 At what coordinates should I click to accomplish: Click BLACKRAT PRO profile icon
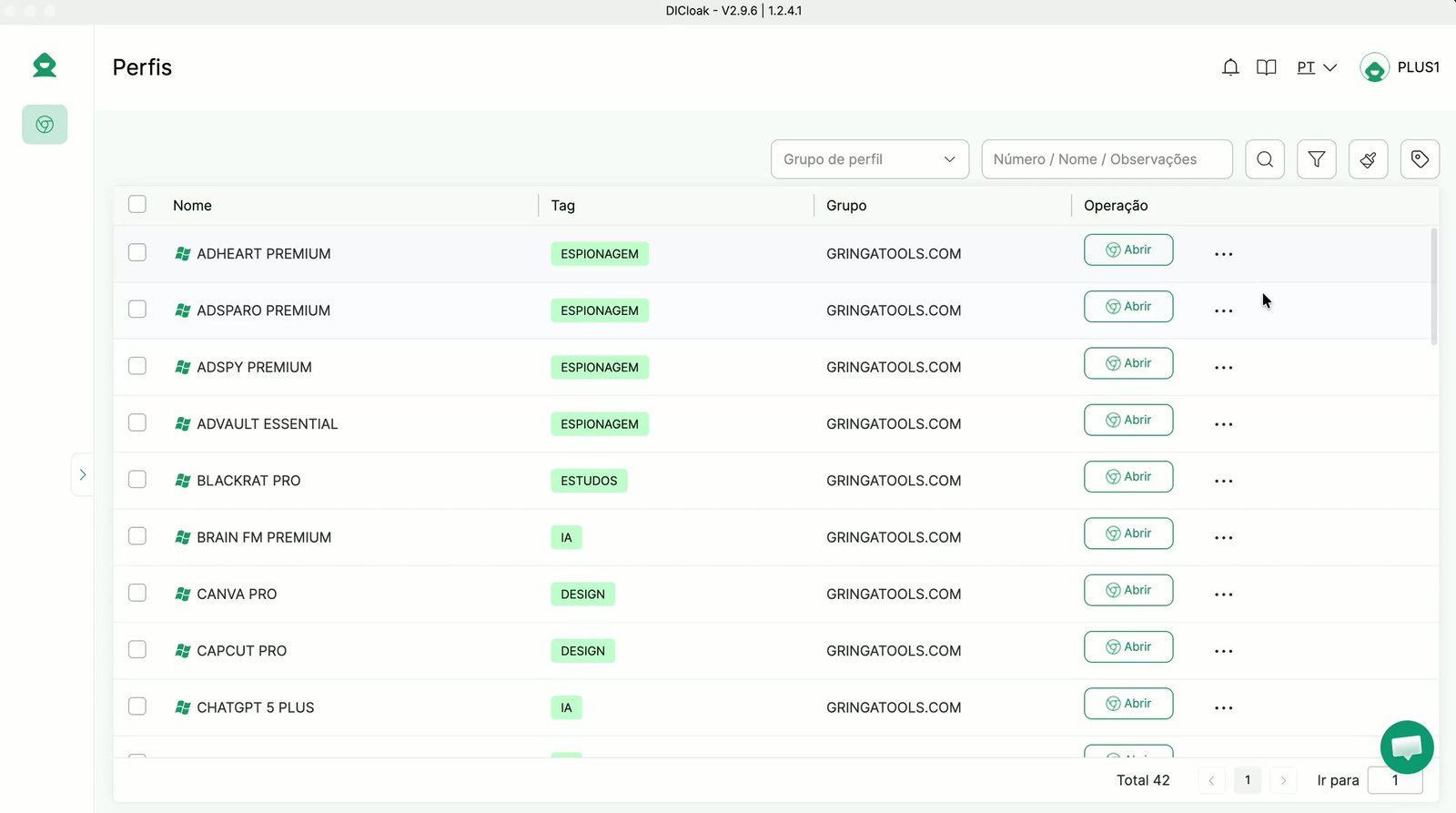[x=183, y=481]
